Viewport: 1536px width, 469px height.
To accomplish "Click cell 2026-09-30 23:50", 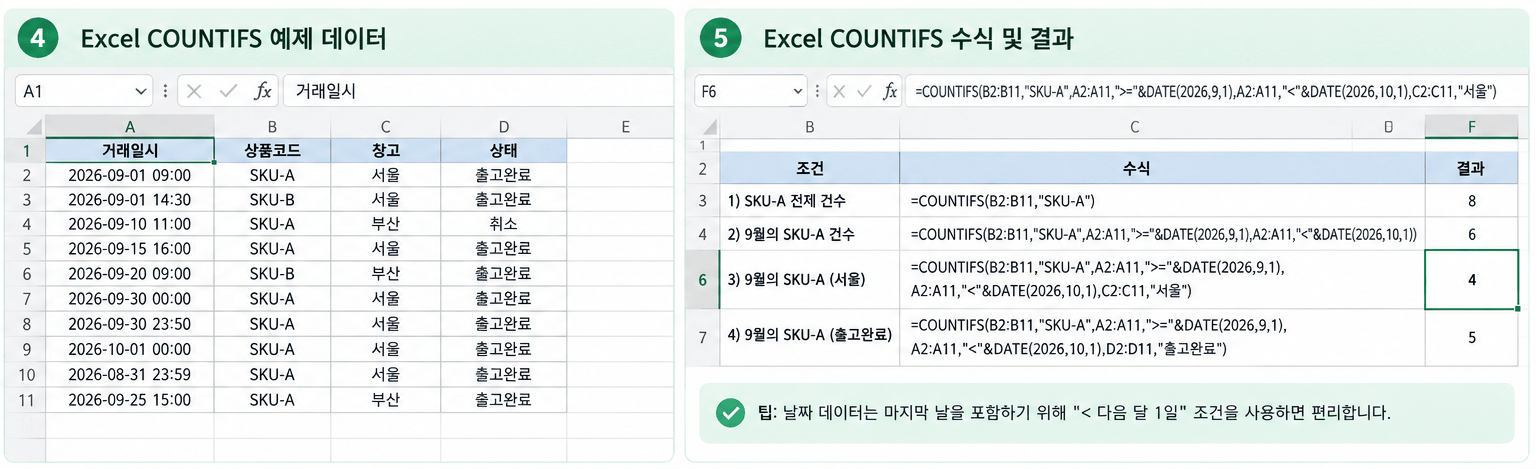I will (130, 324).
